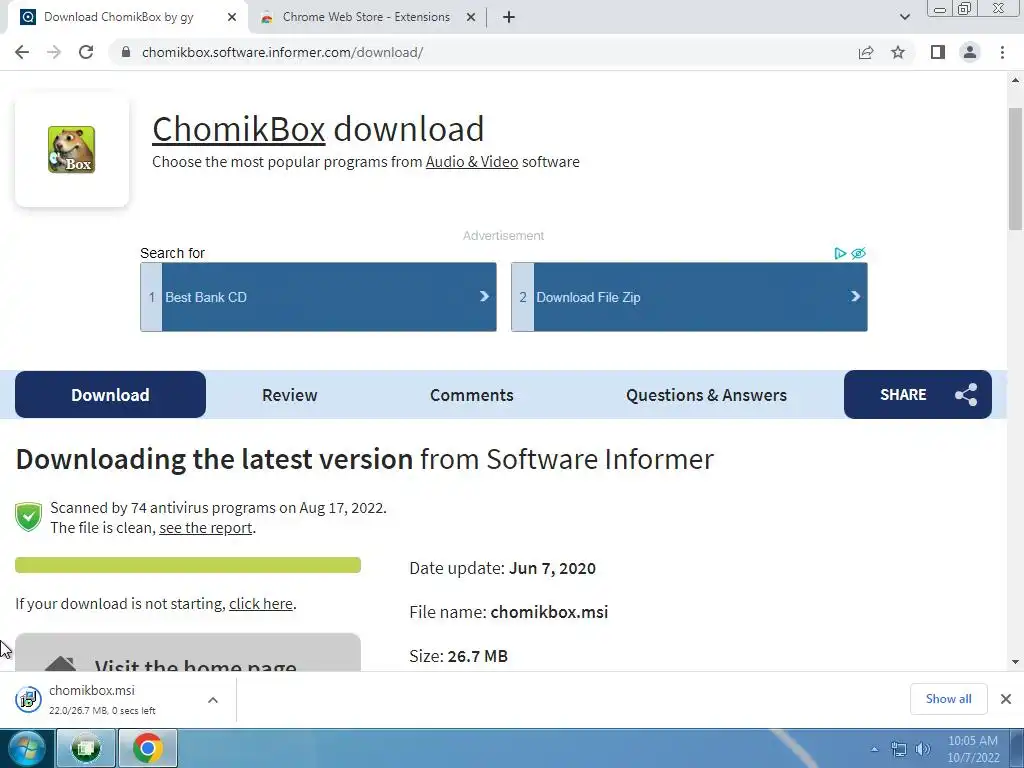
Task: Open the Chrome three-dot menu
Action: pos(1002,52)
